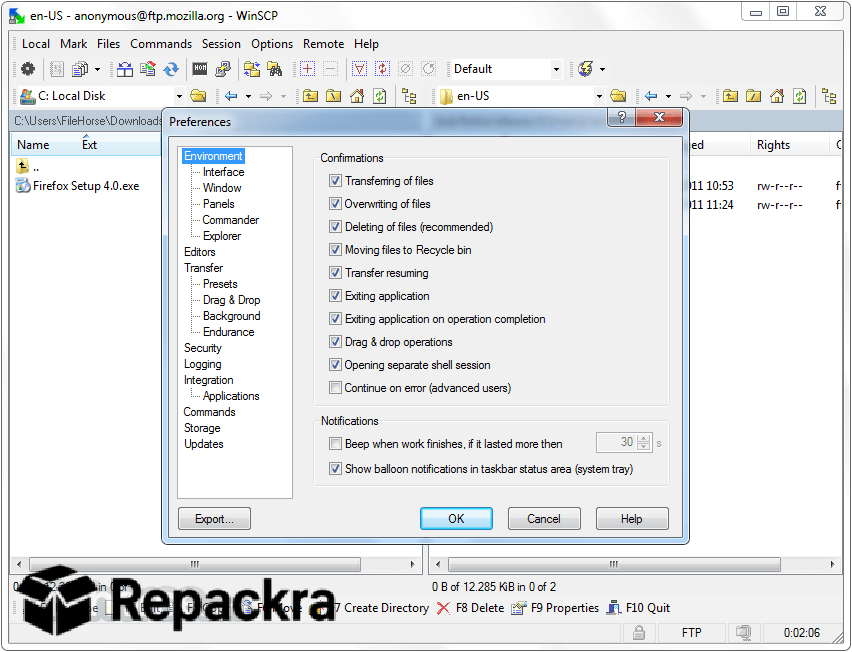Image resolution: width=852 pixels, height=652 pixels.
Task: Click the local panel Parent Directory icon
Action: (310, 96)
